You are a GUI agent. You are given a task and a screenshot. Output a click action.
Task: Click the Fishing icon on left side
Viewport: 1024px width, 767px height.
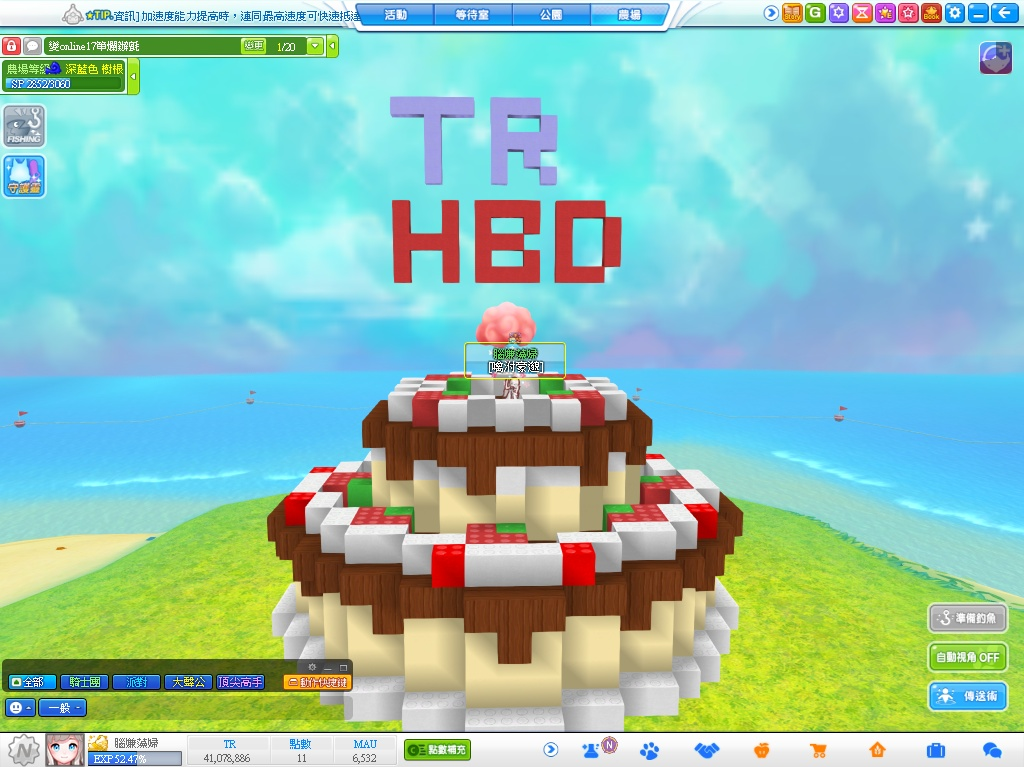(x=24, y=126)
